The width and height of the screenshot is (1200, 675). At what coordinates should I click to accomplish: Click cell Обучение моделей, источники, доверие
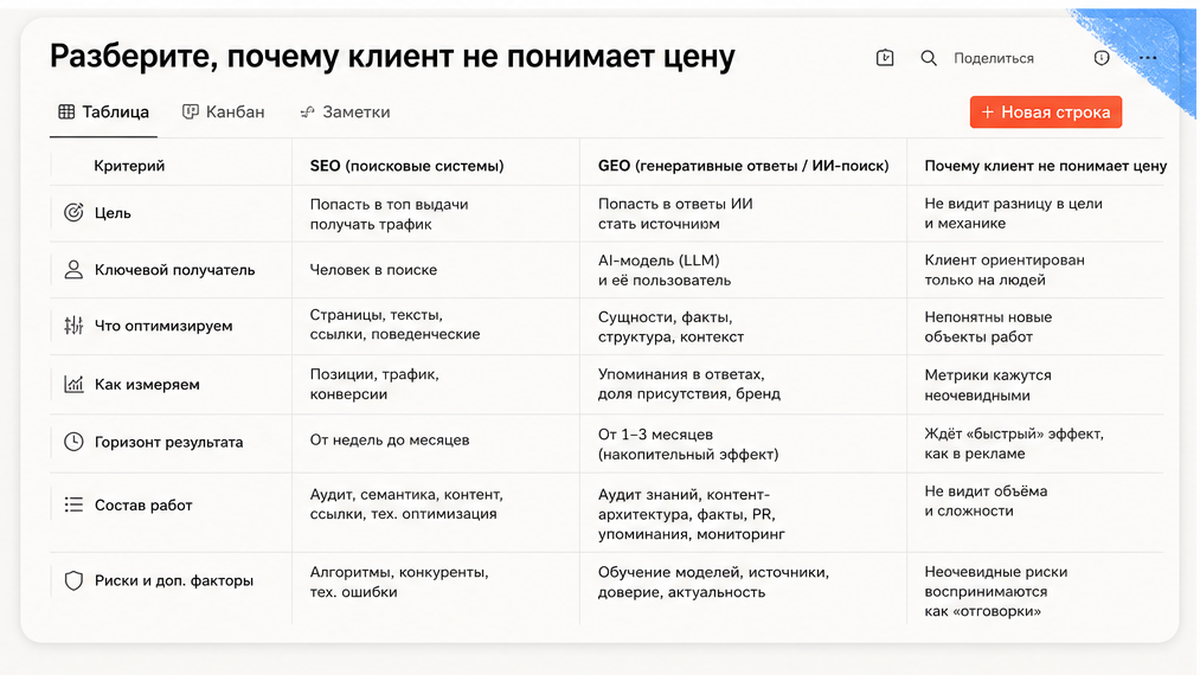pos(713,582)
